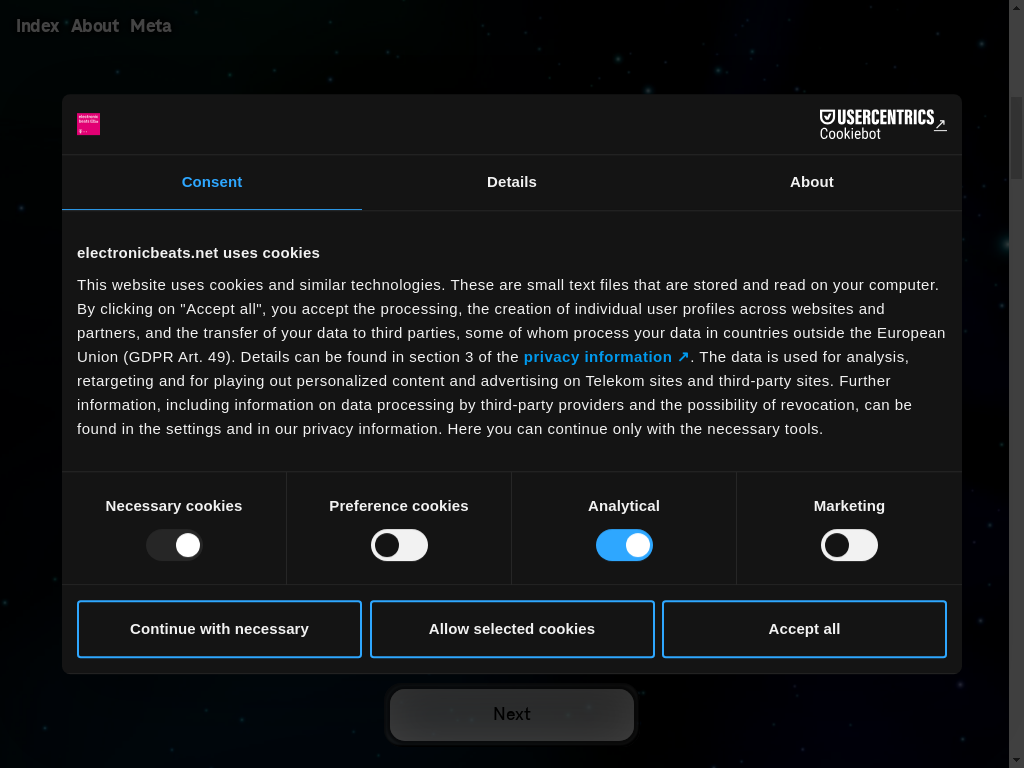
Task: Click Continue with necessary button
Action: pyautogui.click(x=219, y=629)
